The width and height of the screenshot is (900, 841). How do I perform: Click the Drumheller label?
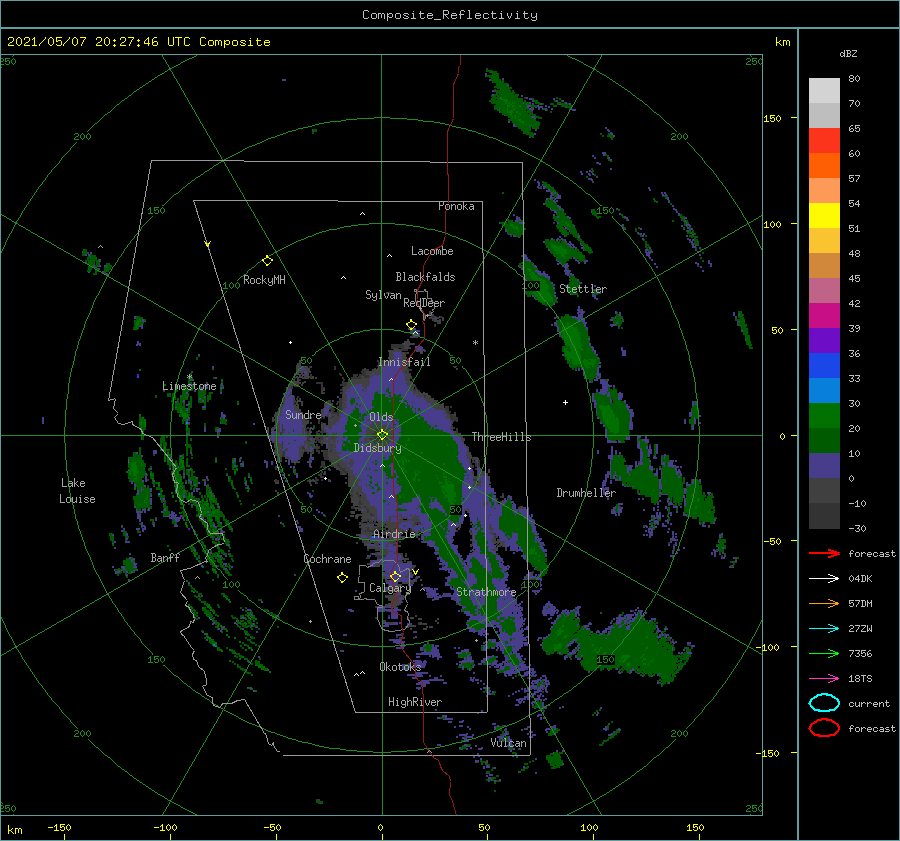pyautogui.click(x=586, y=493)
